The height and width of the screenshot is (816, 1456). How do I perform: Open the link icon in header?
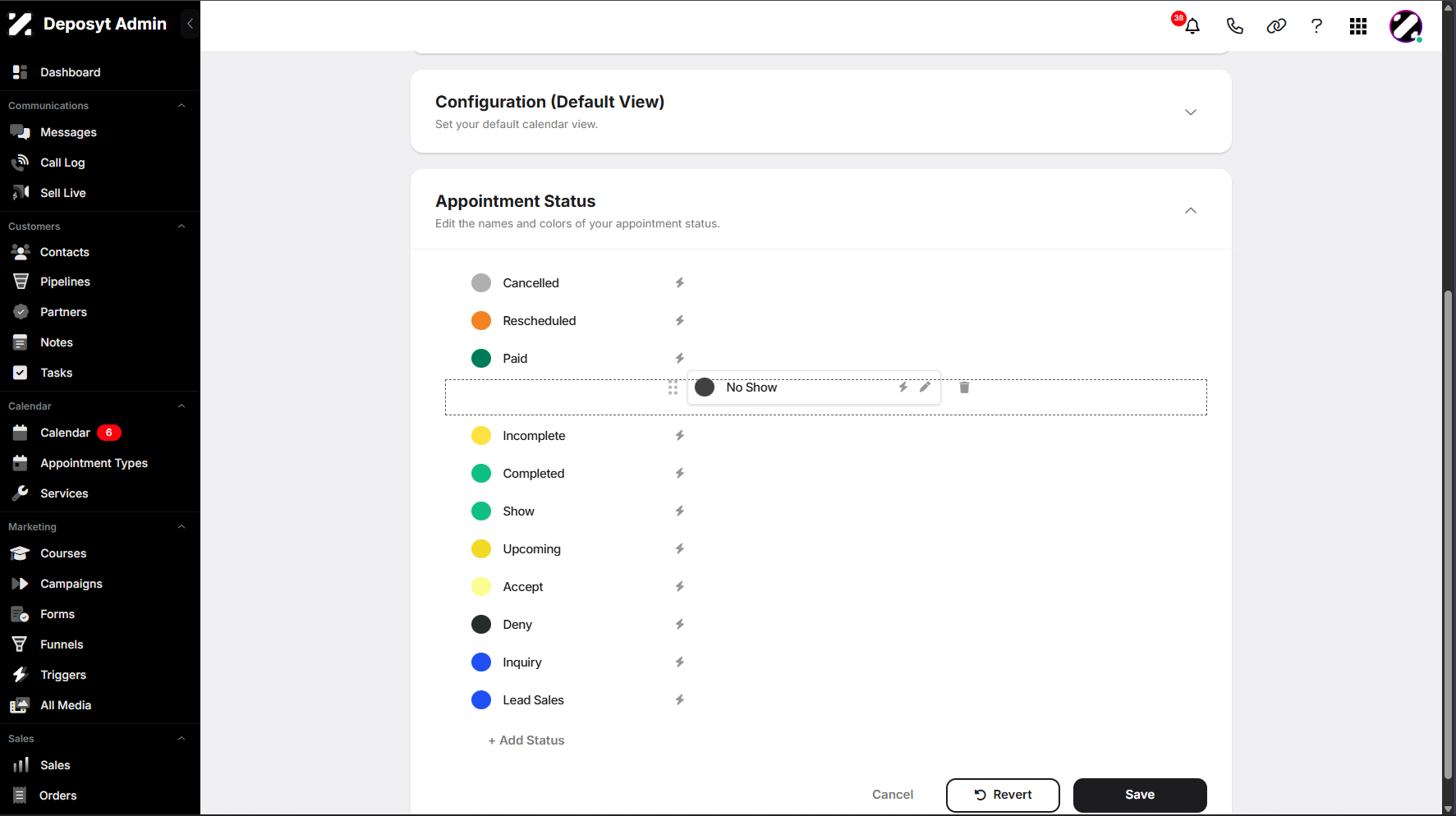pyautogui.click(x=1276, y=26)
